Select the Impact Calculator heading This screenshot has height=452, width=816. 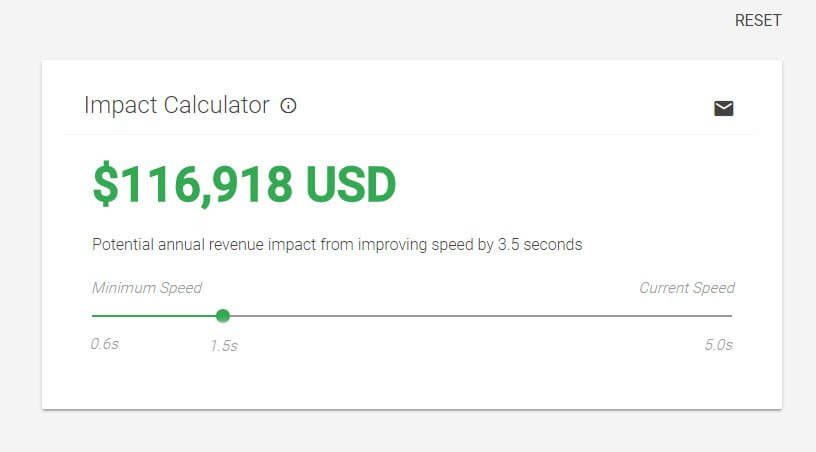(177, 105)
